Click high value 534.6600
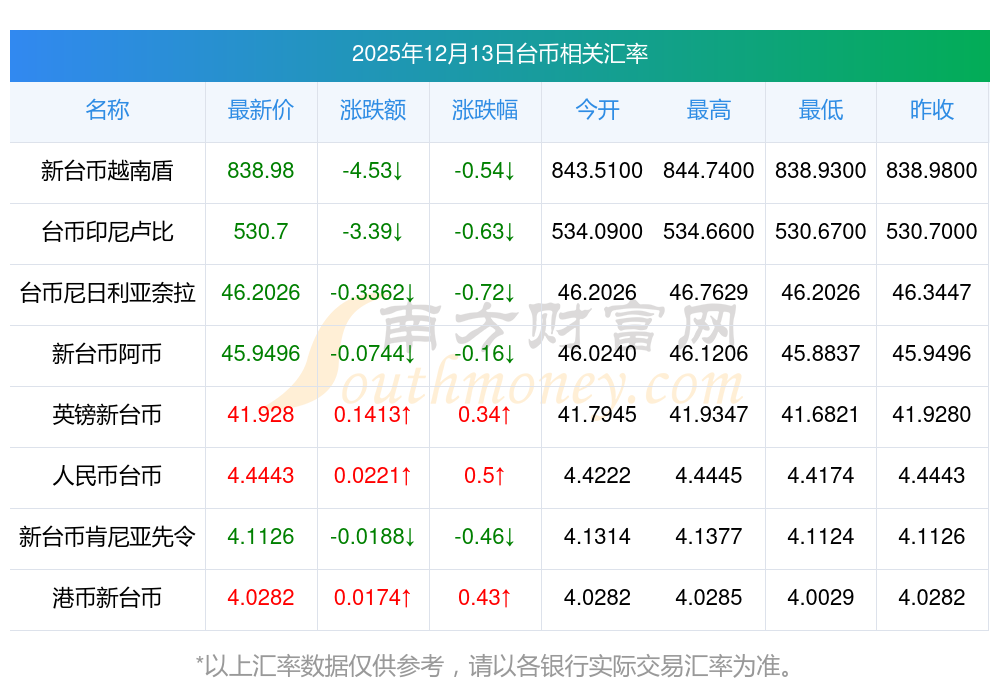Screen dimensions: 1000x697 point(709,231)
